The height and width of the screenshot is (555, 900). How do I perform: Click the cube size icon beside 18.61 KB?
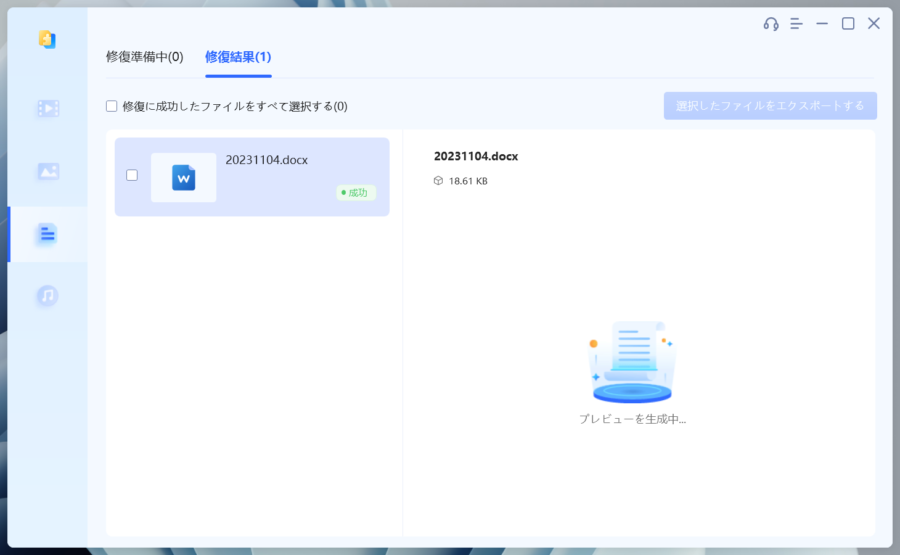tap(438, 181)
